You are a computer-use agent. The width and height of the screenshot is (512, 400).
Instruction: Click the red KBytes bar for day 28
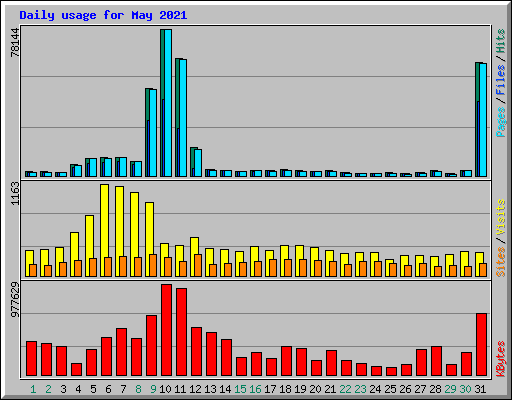436,361
